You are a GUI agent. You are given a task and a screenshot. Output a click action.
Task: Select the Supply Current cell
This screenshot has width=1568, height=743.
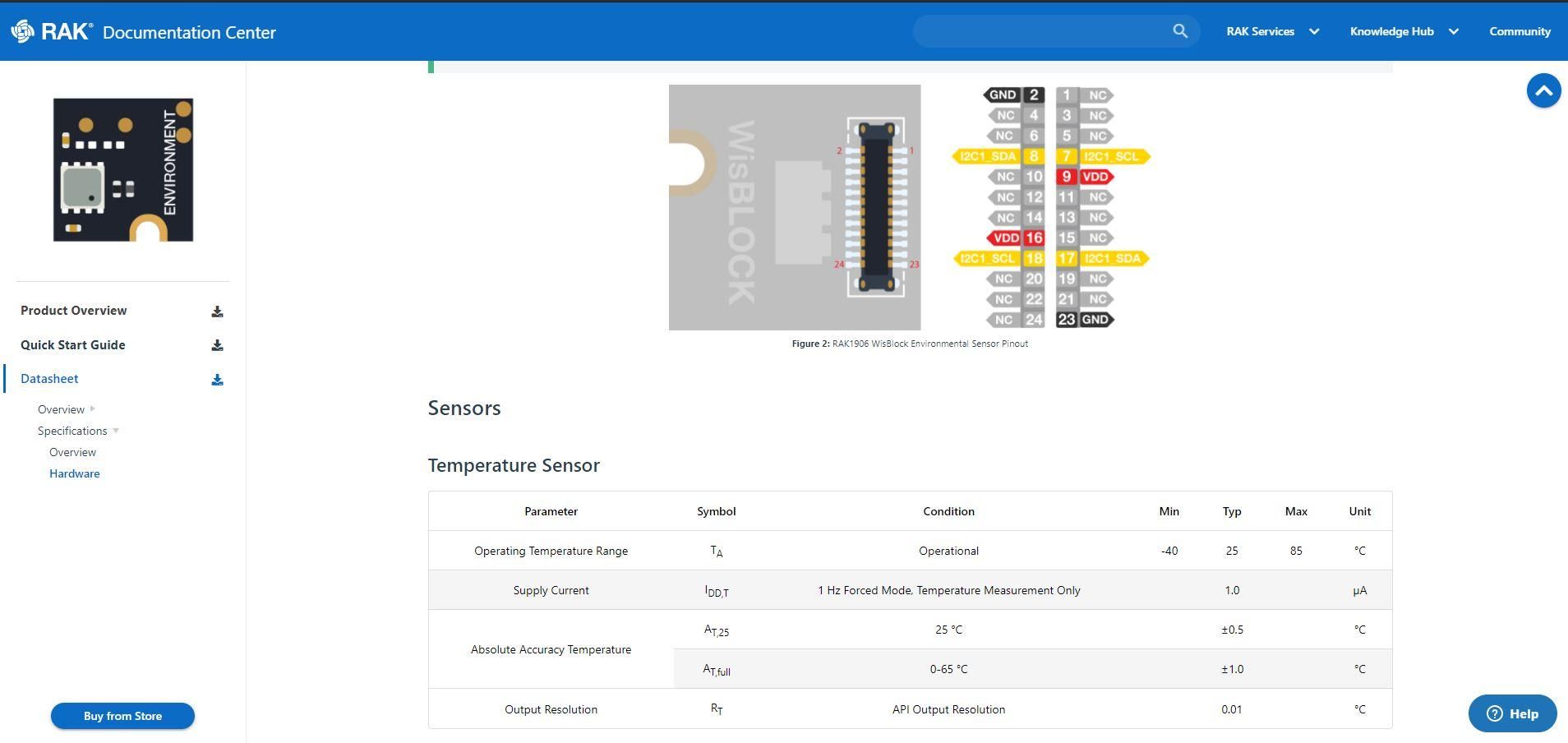click(x=551, y=590)
